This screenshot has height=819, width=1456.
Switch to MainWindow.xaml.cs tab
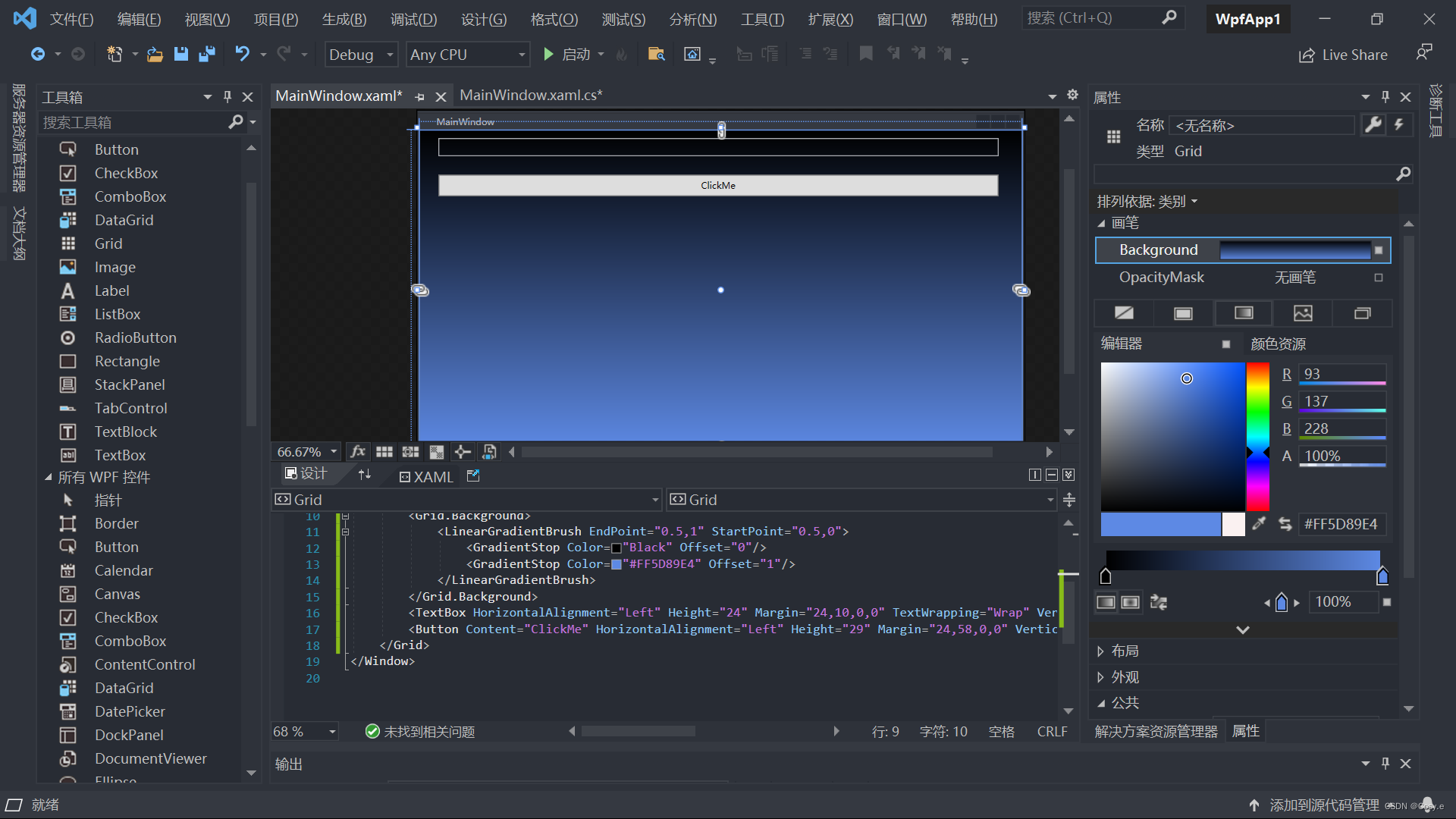531,96
